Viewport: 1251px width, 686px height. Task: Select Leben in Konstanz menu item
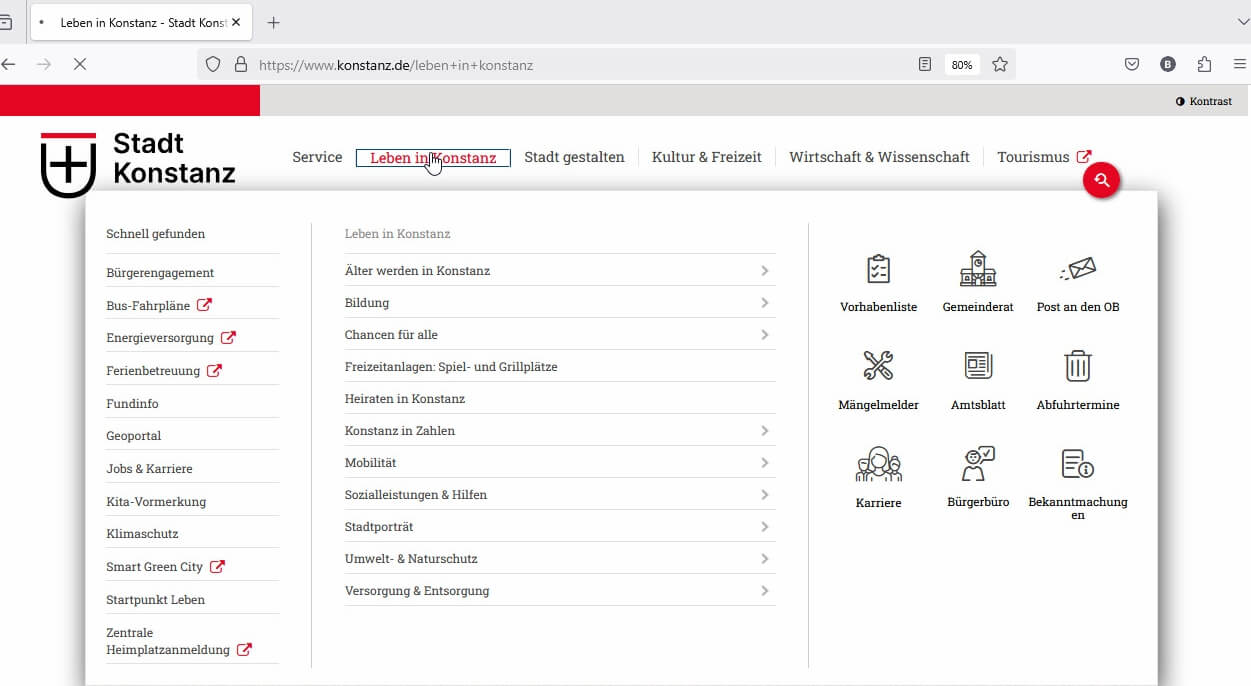433,158
